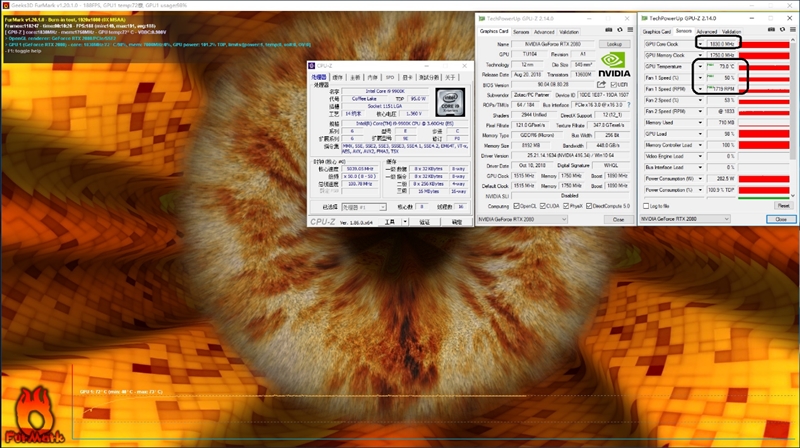
Task: Click the camera icon in the Sensors GPU-Z window
Action: pos(771,30)
